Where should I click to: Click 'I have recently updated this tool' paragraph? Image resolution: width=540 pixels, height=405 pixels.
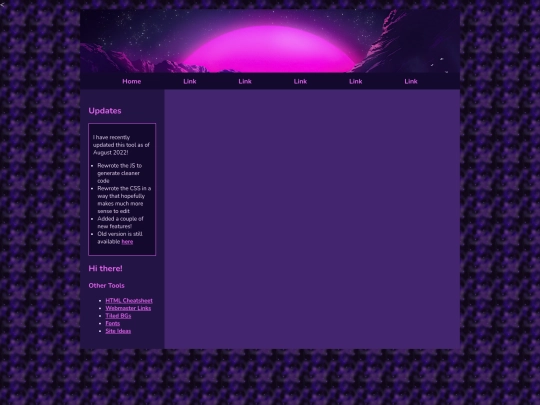[121, 145]
